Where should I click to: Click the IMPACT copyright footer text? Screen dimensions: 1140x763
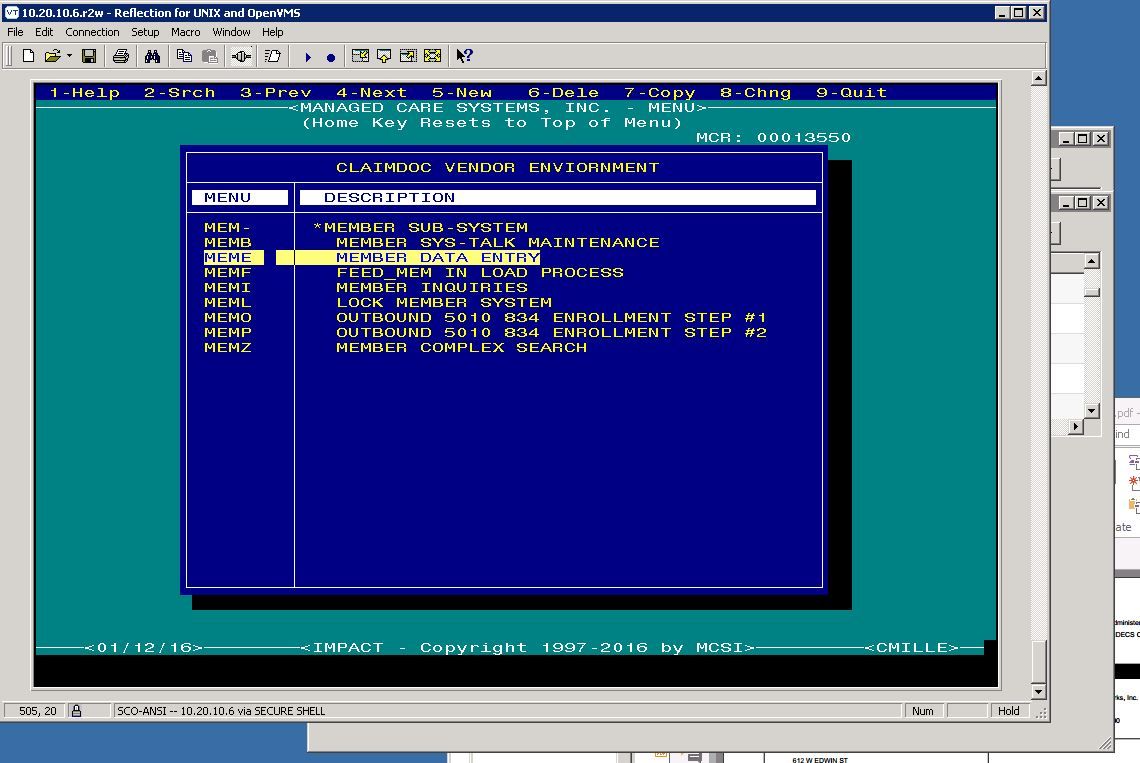[527, 647]
